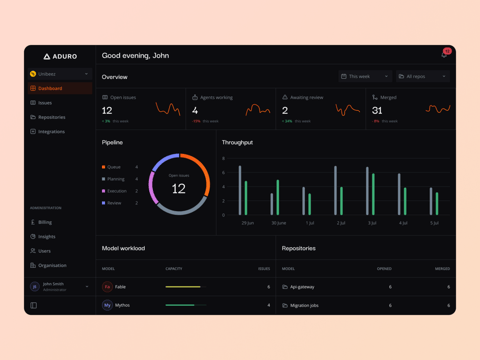Click the 5 Jul axis label
The width and height of the screenshot is (480, 360).
coord(434,223)
